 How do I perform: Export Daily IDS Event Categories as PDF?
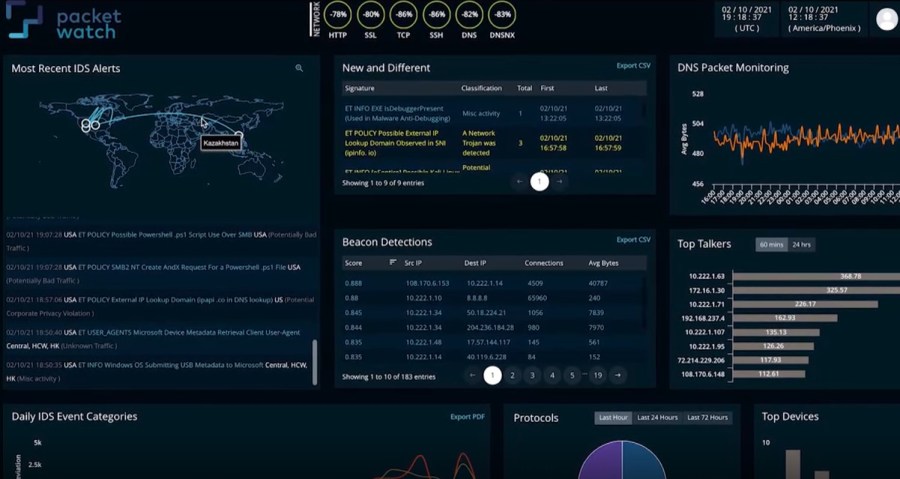467,416
